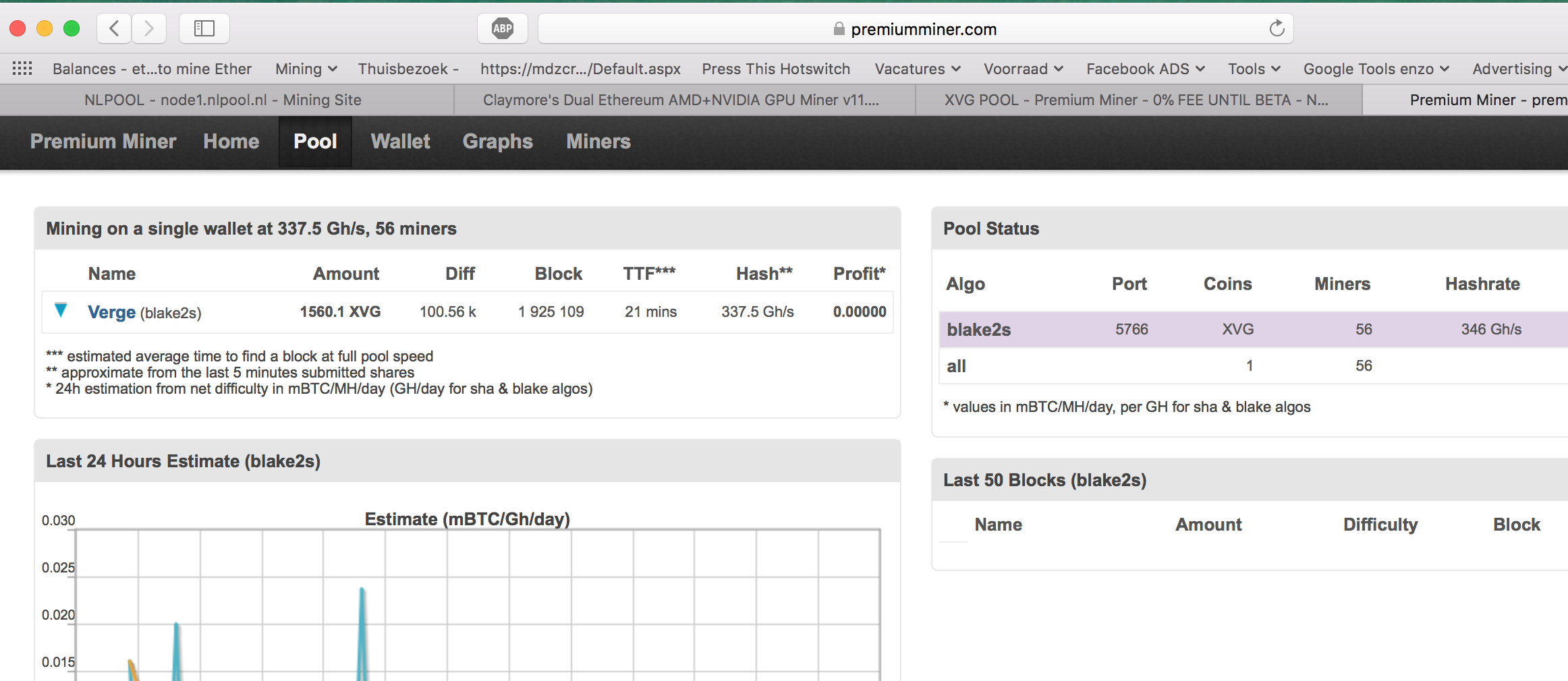
Task: Open the Adblock Plus extension icon
Action: [503, 28]
